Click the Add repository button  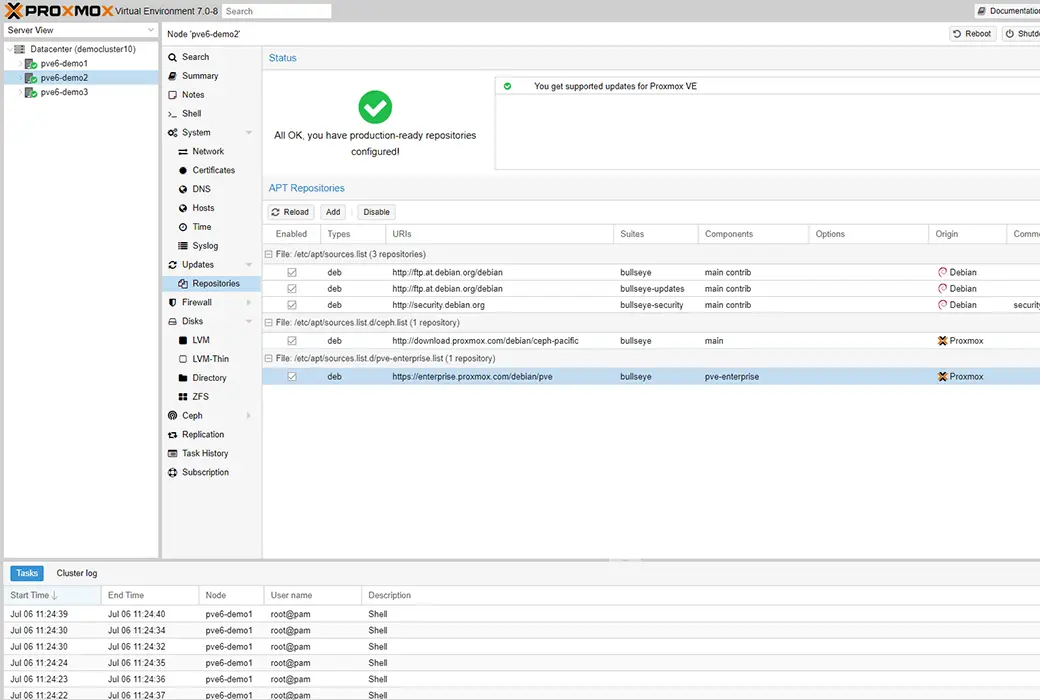333,212
